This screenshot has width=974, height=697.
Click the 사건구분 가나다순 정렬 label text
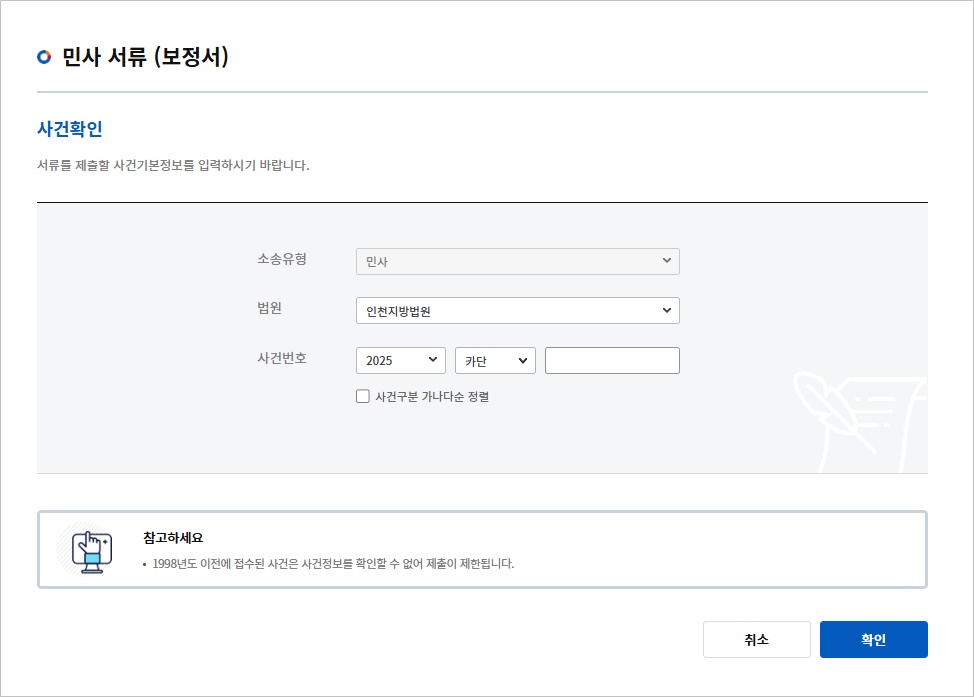pos(431,396)
